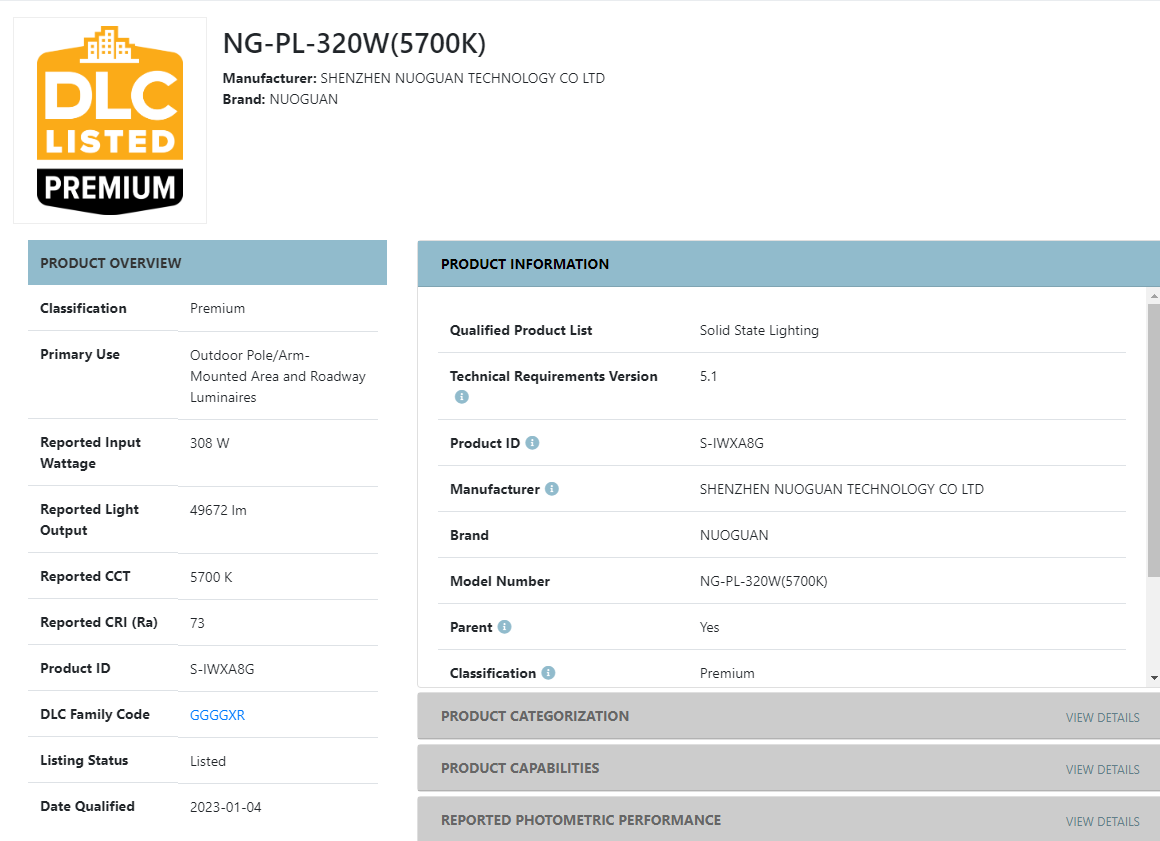The height and width of the screenshot is (841, 1160).
Task: Click the info icon beside Classification
Action: click(548, 673)
